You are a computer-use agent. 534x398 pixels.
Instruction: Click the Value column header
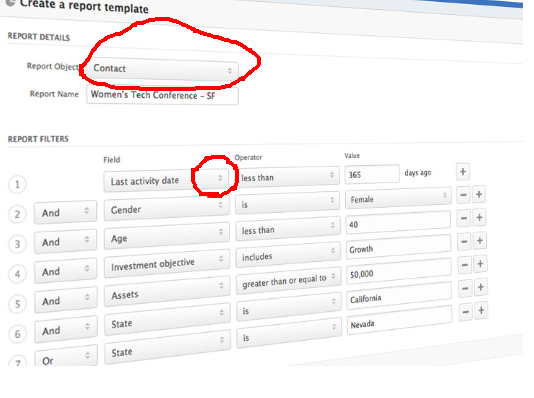pos(352,156)
